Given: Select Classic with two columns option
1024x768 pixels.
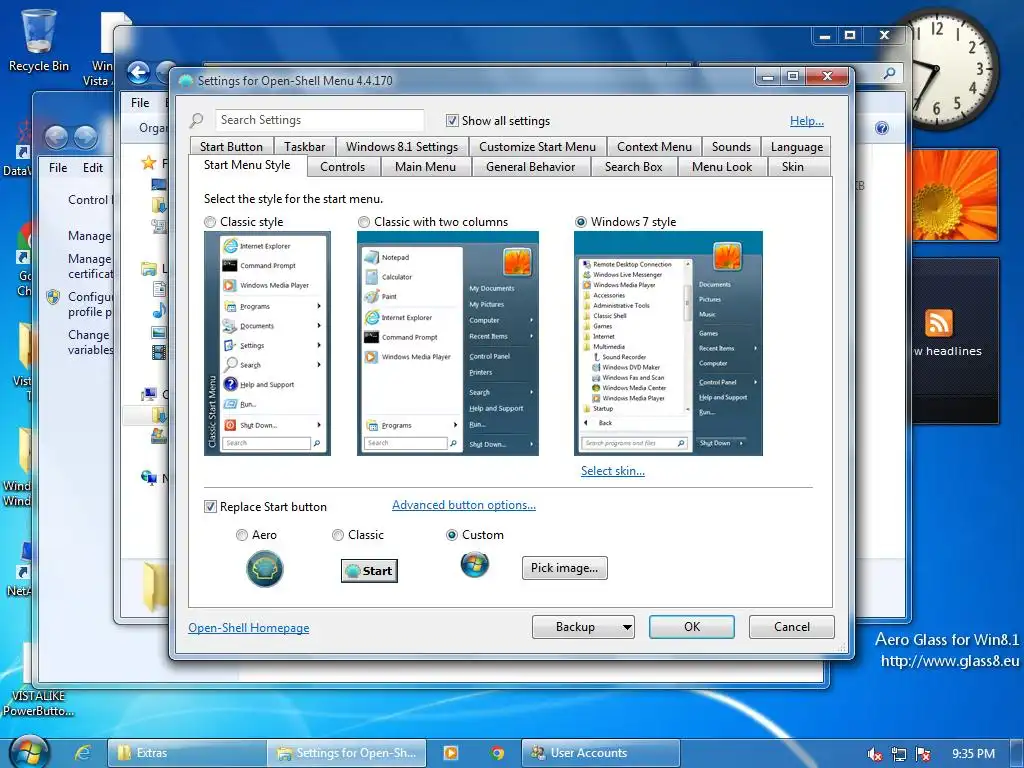Looking at the screenshot, I should click(x=364, y=222).
